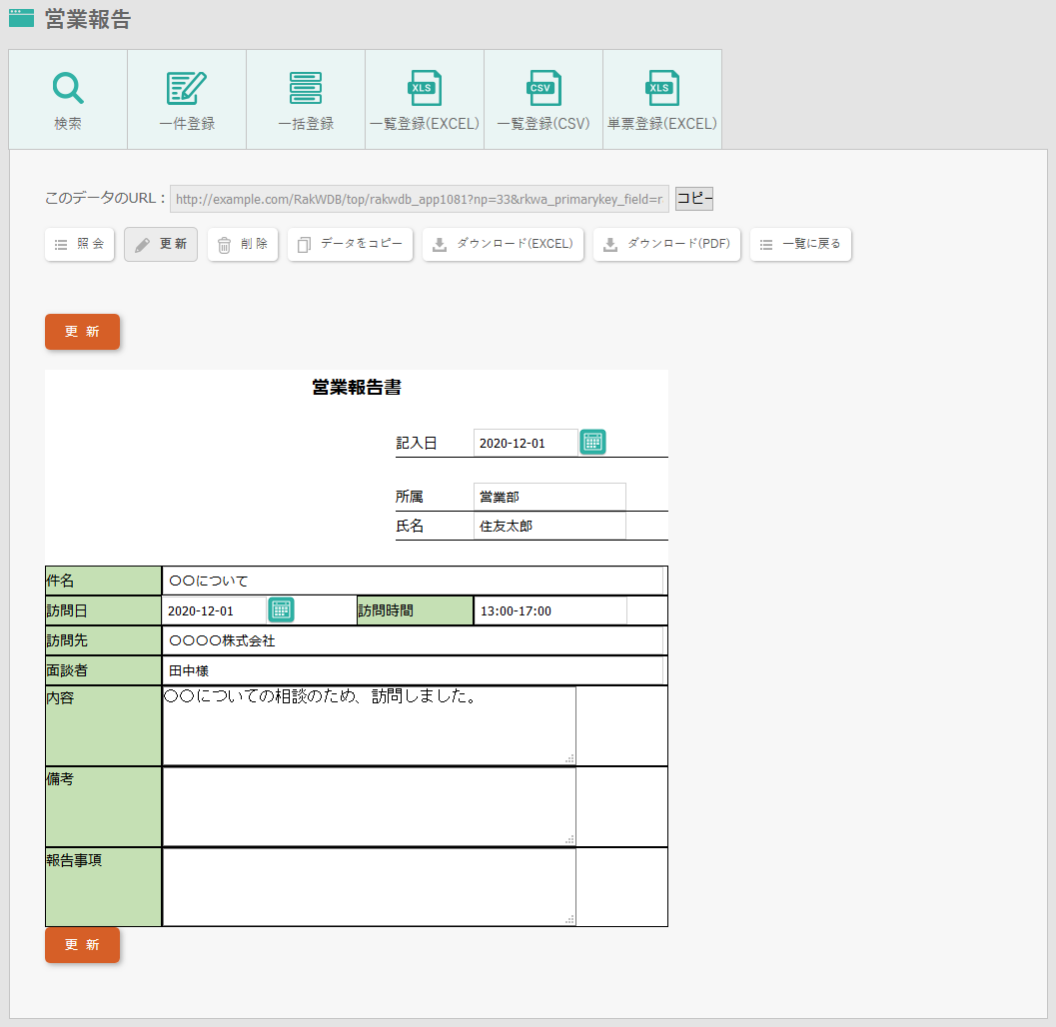Viewport: 1056px width, 1027px height.
Task: Focus the 氏名 field showing 住友太郎
Action: (550, 526)
